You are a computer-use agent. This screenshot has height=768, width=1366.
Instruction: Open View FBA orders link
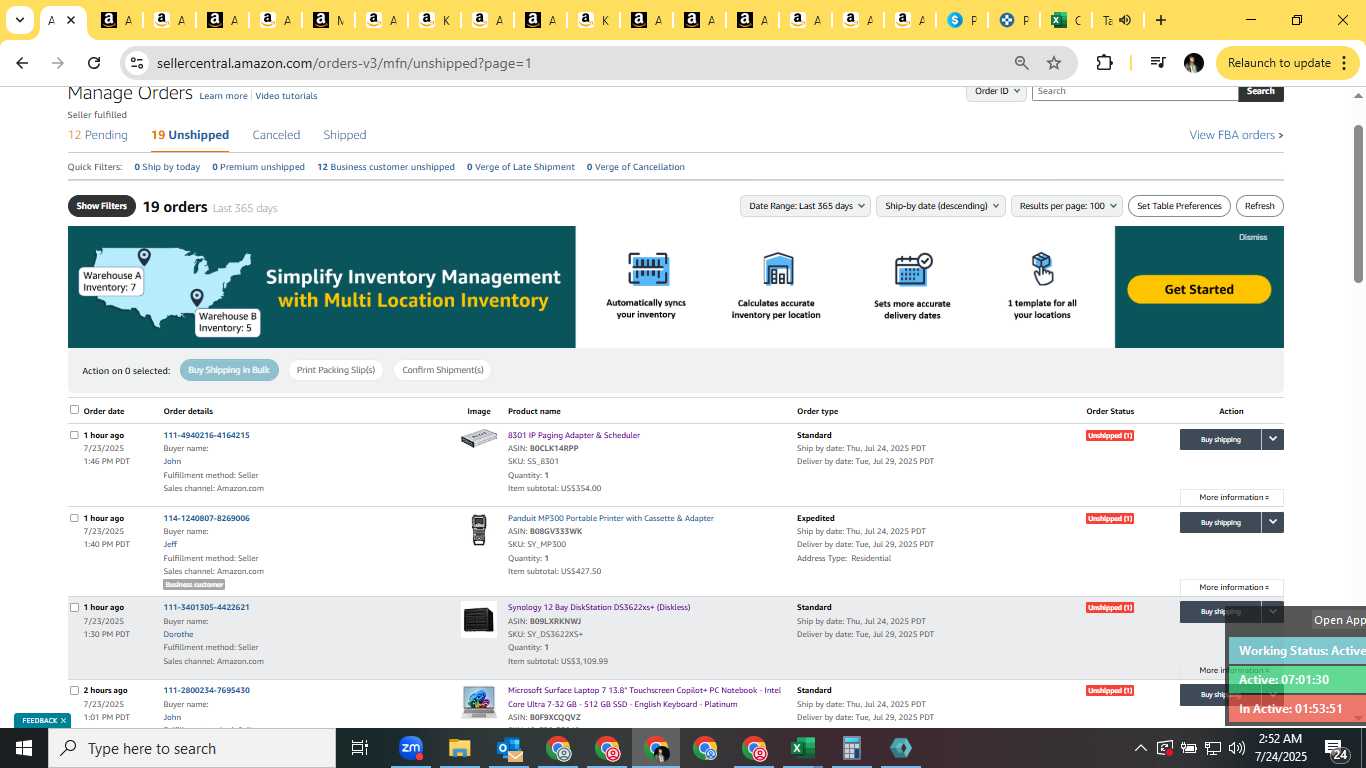1236,135
